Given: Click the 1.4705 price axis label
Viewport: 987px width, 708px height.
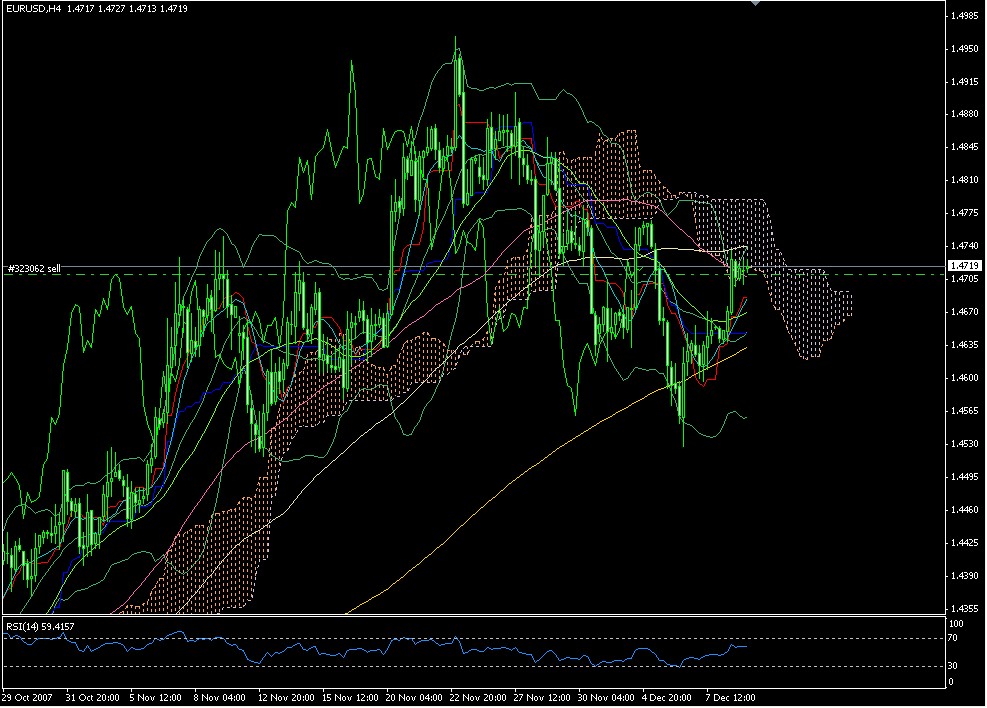Looking at the screenshot, I should pos(965,279).
